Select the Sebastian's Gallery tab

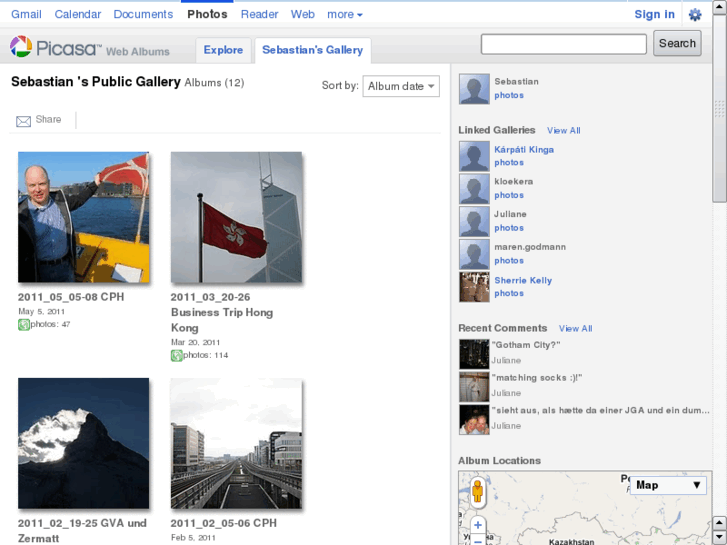[x=312, y=50]
